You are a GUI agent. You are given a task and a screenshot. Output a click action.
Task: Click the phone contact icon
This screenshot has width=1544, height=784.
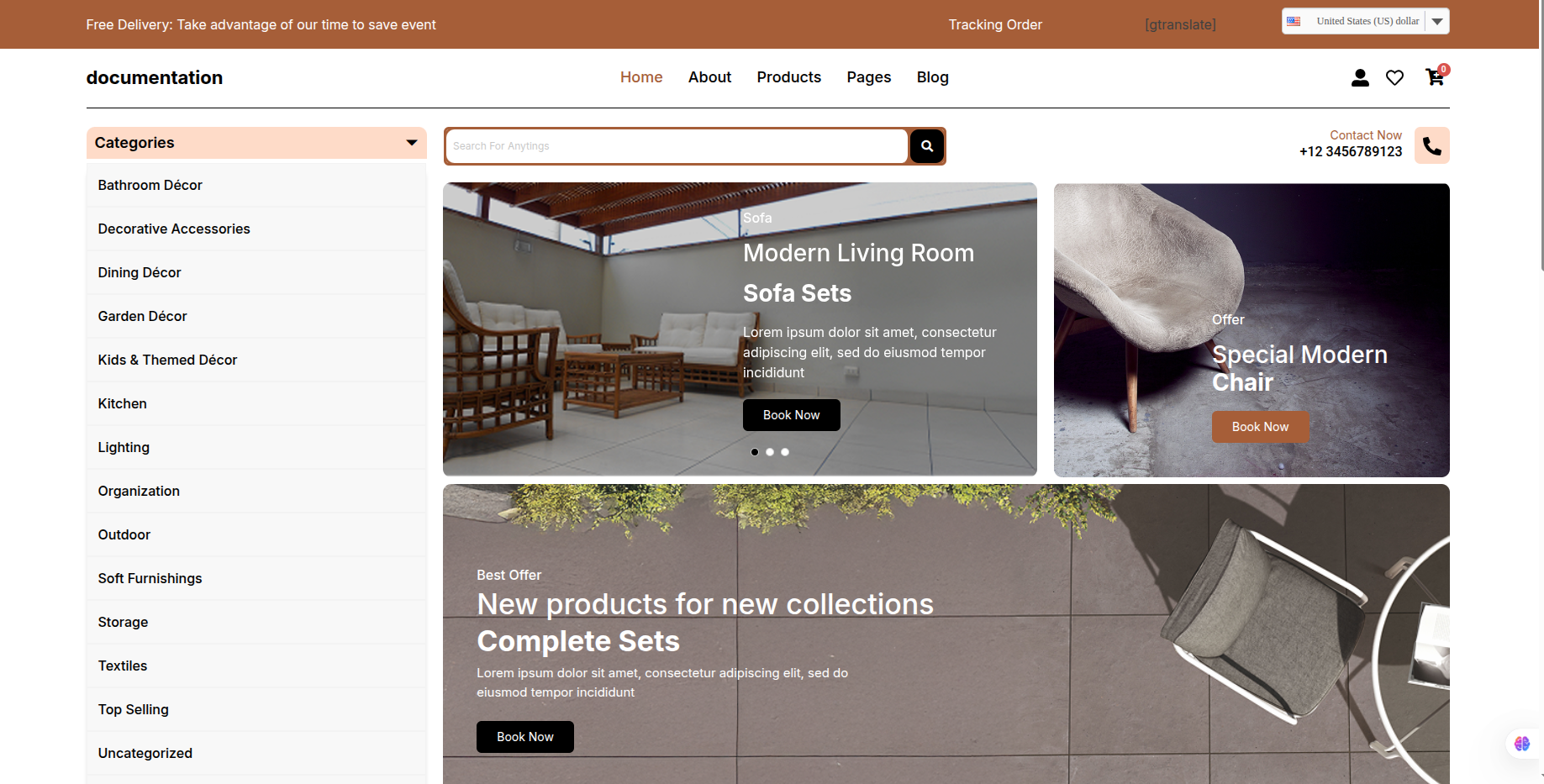pyautogui.click(x=1431, y=146)
